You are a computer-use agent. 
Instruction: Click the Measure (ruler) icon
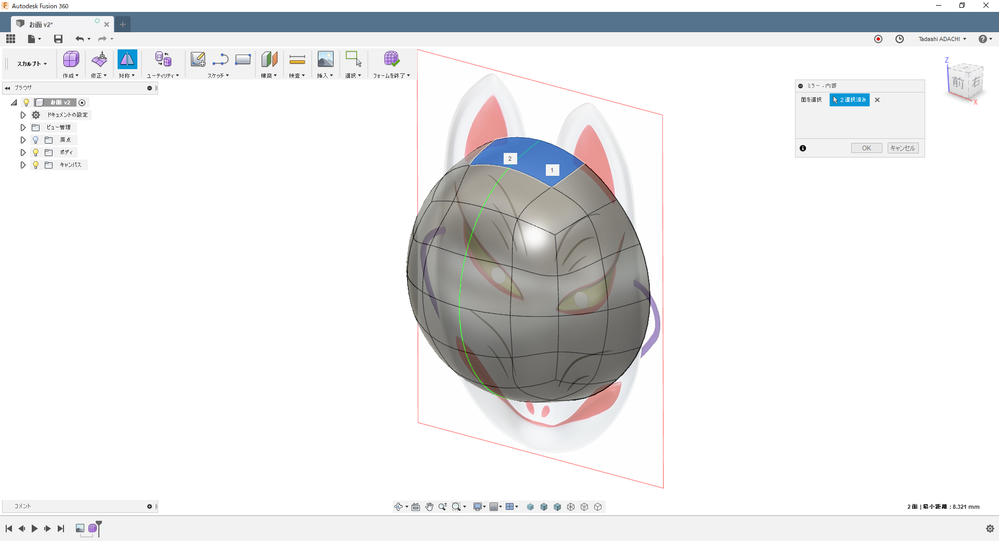(297, 59)
